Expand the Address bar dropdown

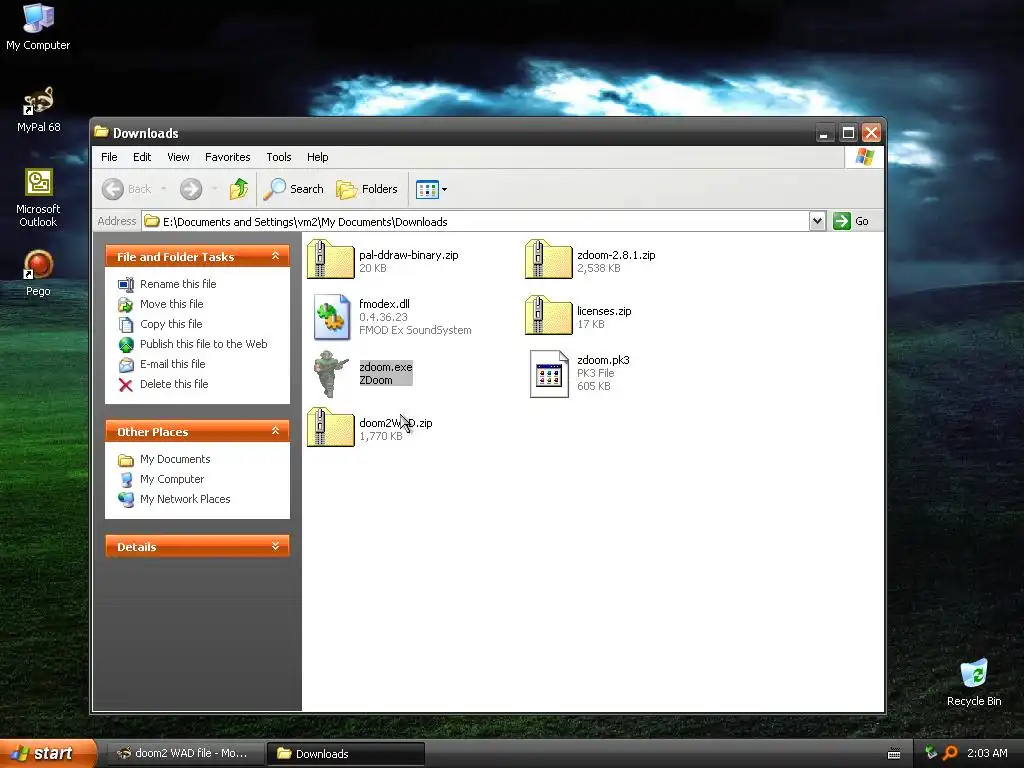click(x=817, y=221)
